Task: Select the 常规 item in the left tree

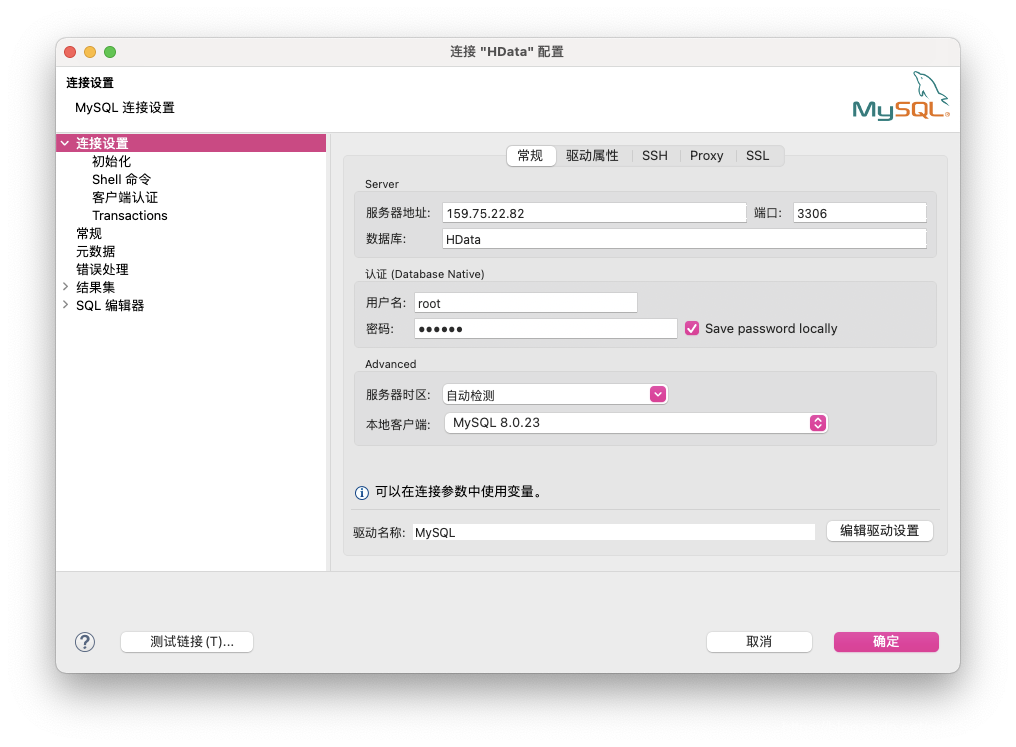Action: pyautogui.click(x=89, y=233)
